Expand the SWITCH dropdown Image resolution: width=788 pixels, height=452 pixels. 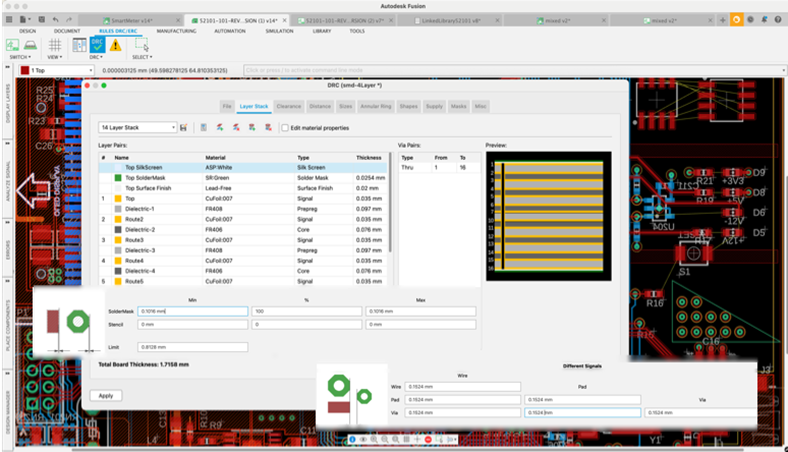(x=20, y=57)
